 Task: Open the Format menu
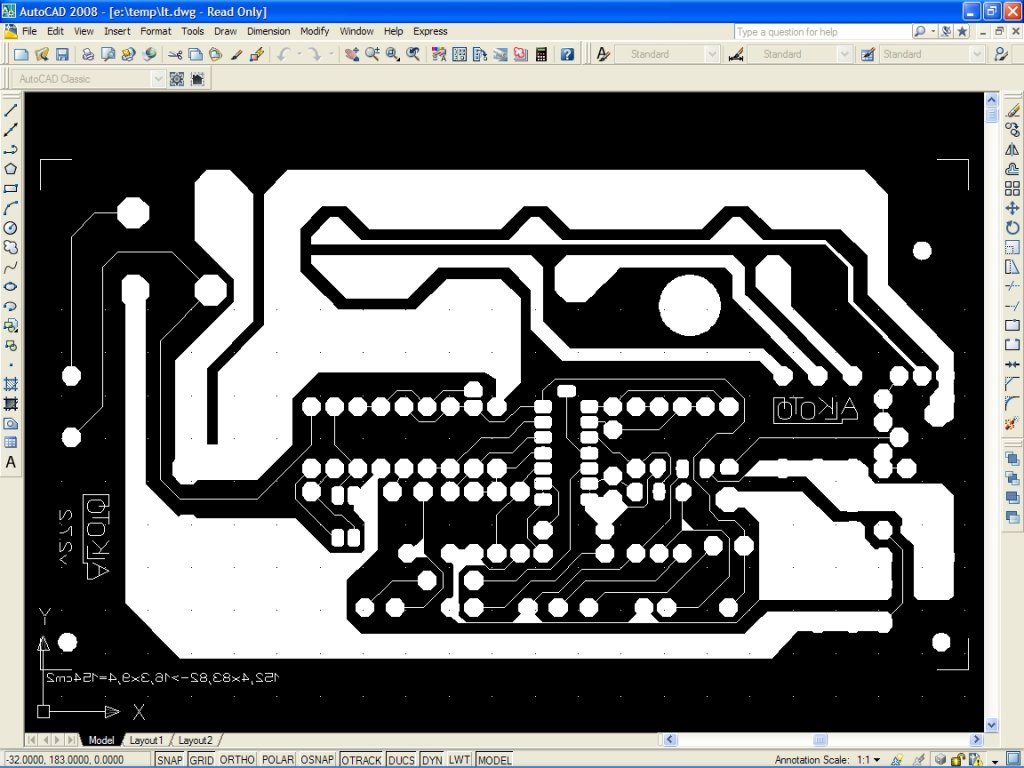(155, 31)
